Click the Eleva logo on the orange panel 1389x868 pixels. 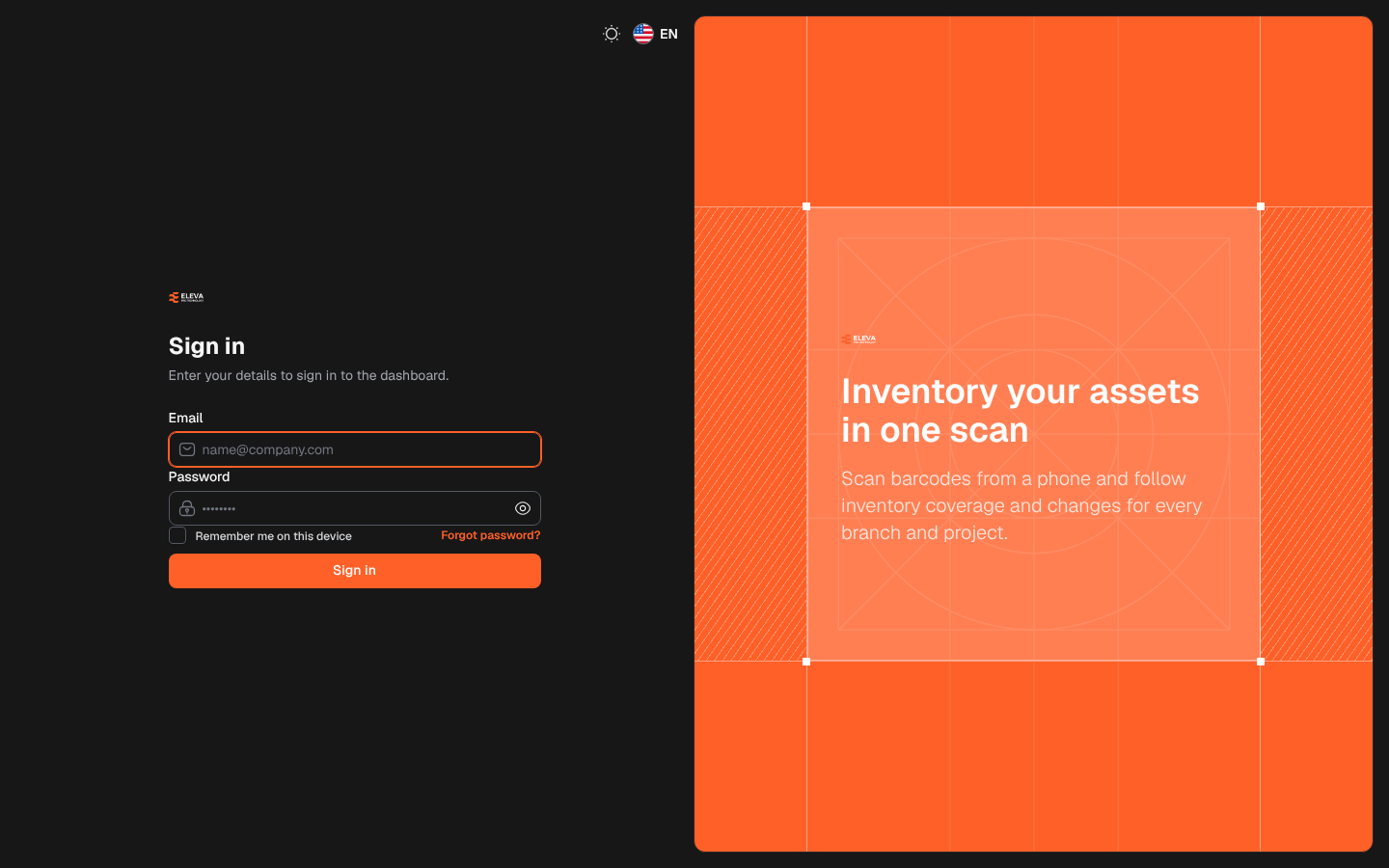858,339
